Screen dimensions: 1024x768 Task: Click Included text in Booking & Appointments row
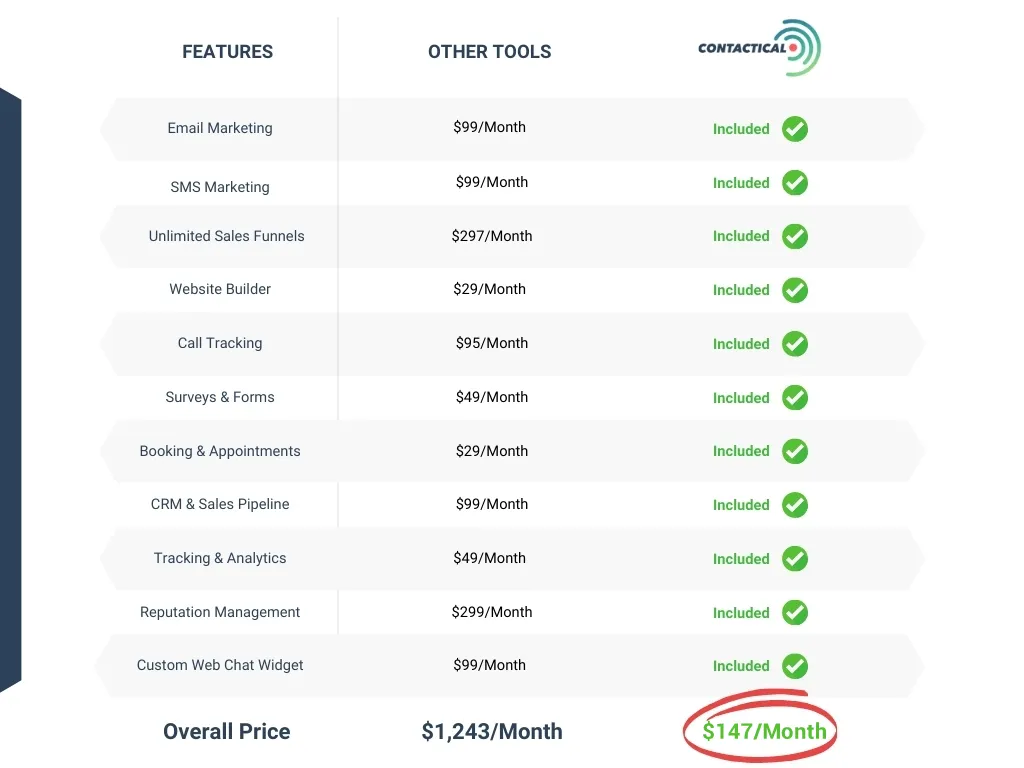click(x=741, y=451)
